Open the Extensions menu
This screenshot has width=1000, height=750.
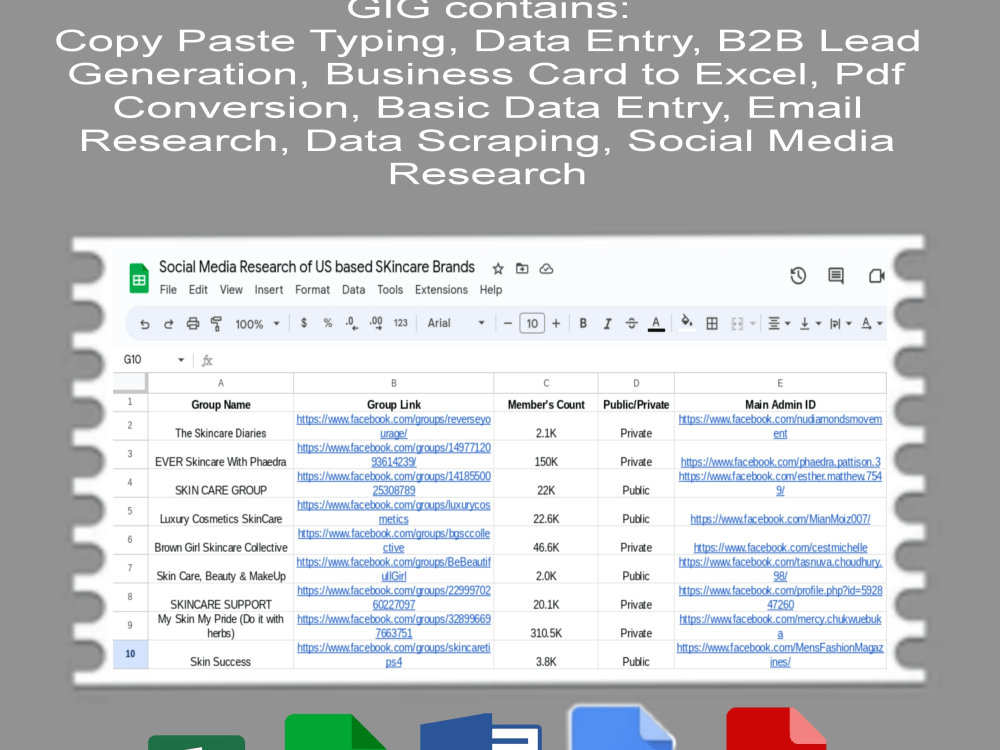coord(441,290)
